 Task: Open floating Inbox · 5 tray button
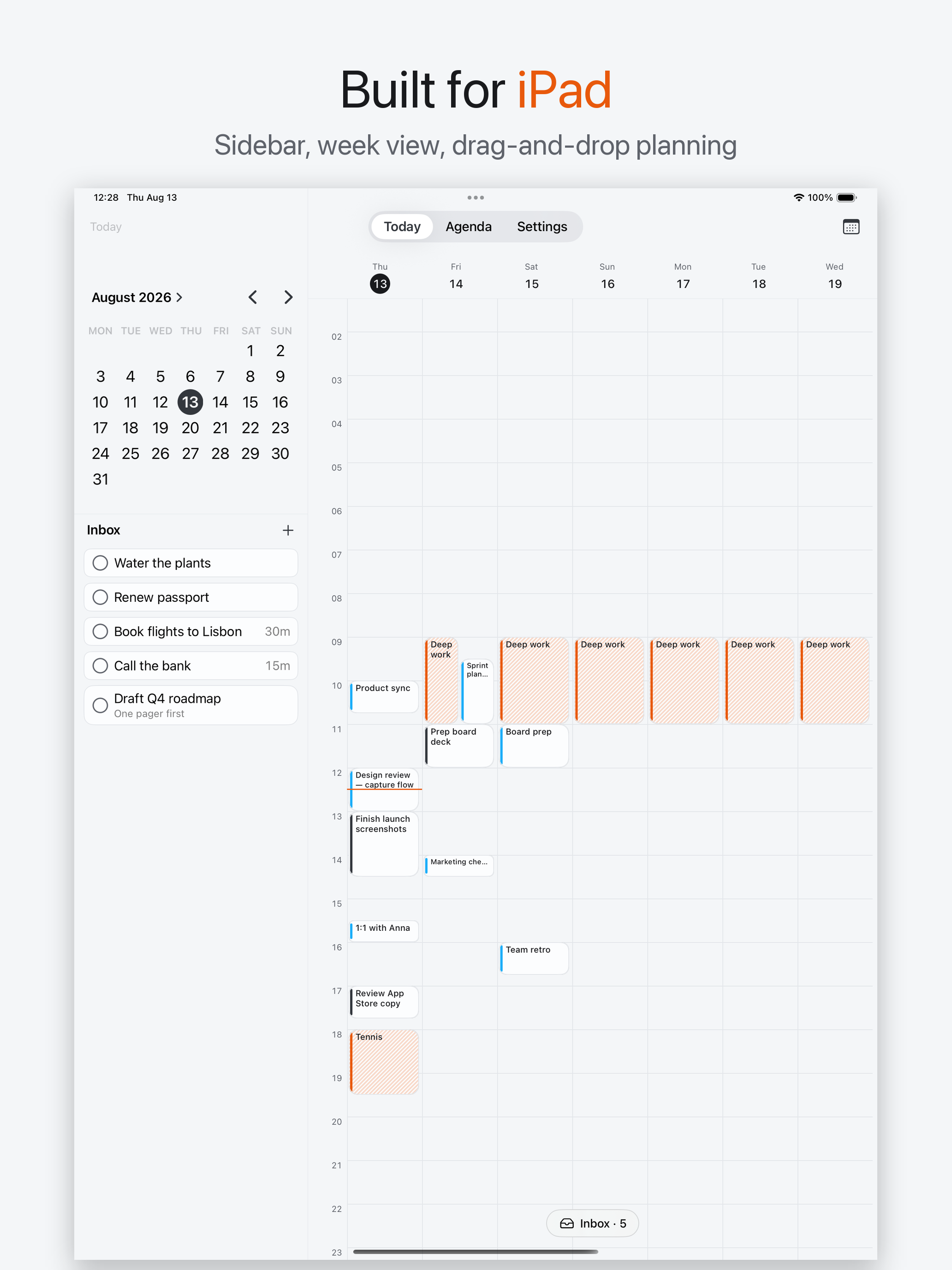click(592, 1223)
